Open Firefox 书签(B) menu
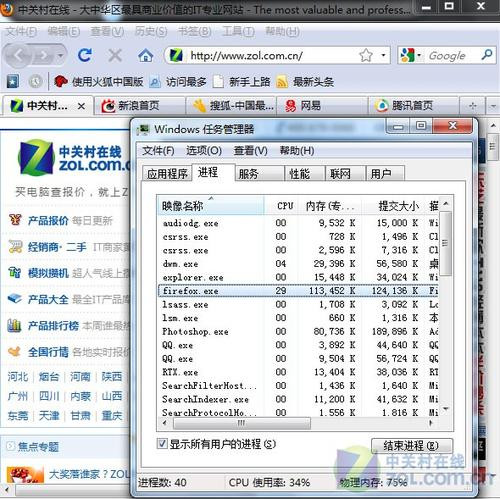Screen dimensions: 500x499 pos(194,32)
